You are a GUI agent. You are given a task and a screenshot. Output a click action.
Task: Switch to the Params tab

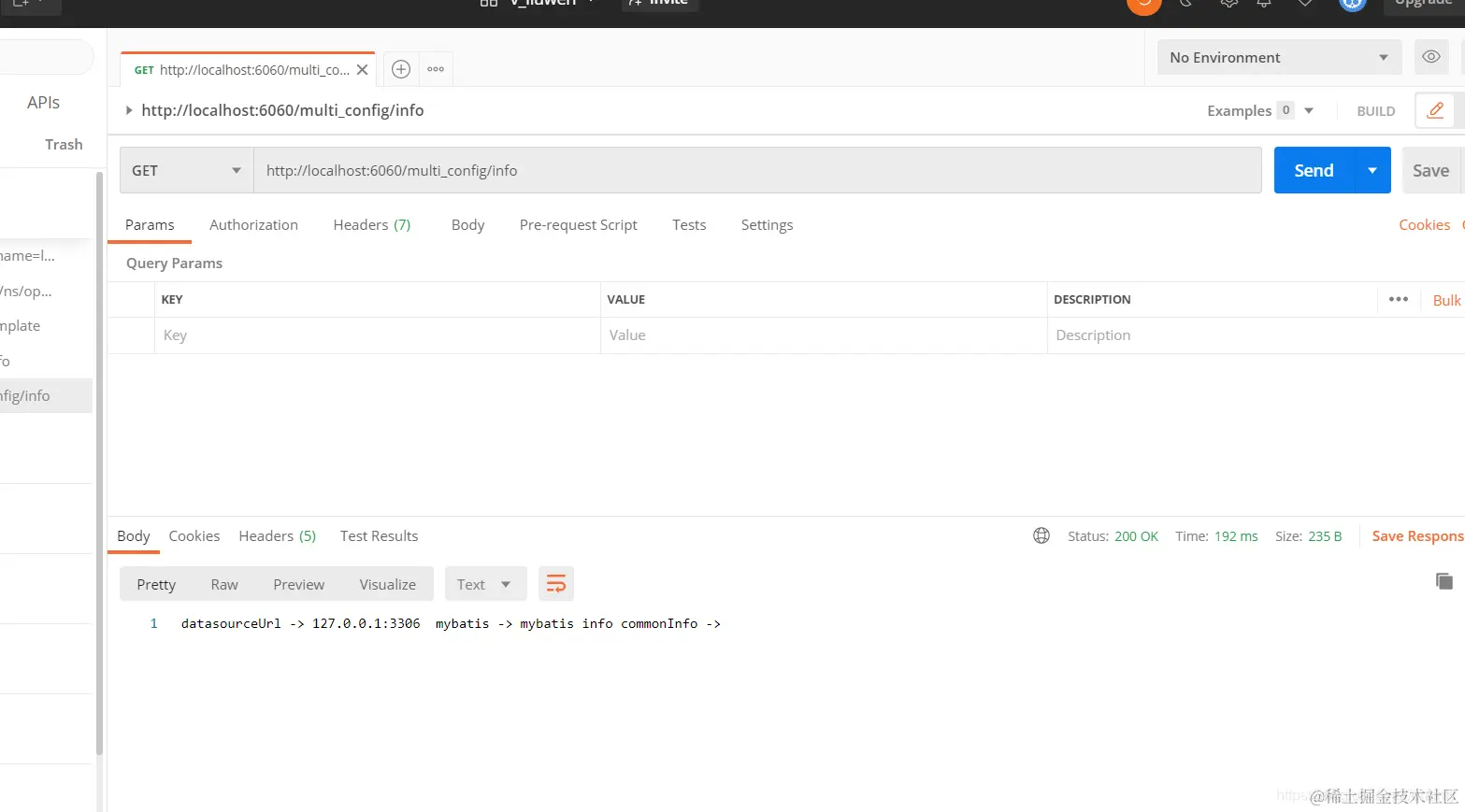coord(150,225)
